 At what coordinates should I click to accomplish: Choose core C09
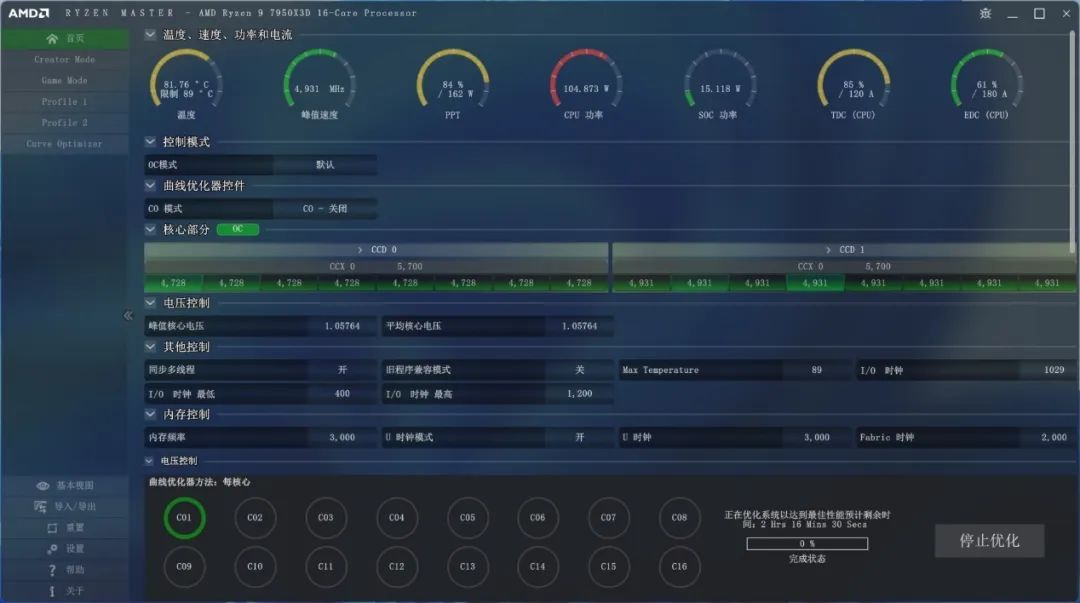click(184, 566)
